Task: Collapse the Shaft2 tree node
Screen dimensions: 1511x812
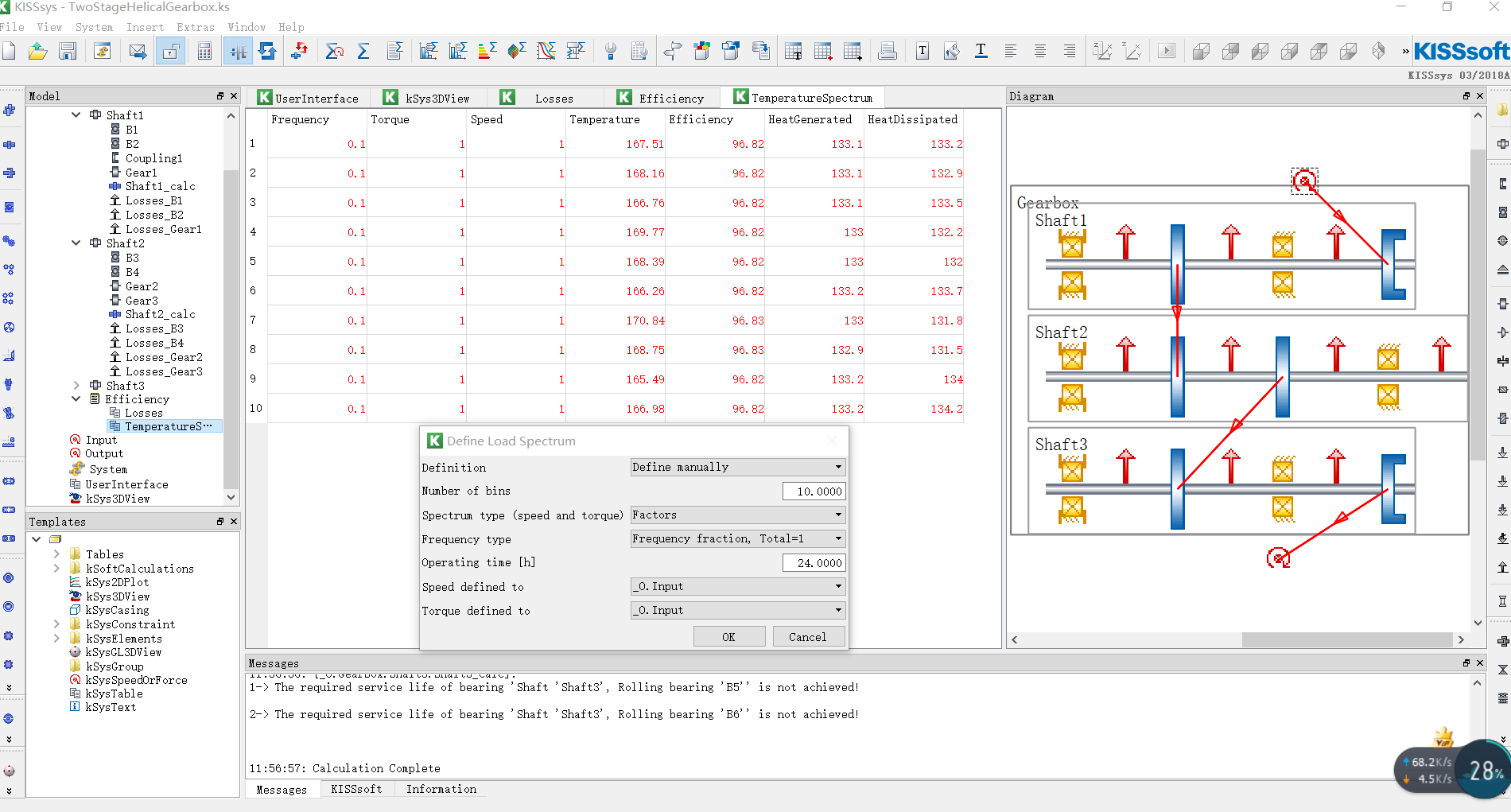Action: click(x=76, y=243)
